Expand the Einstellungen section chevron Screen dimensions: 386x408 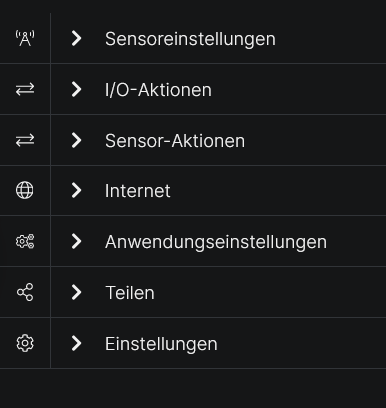(x=76, y=343)
